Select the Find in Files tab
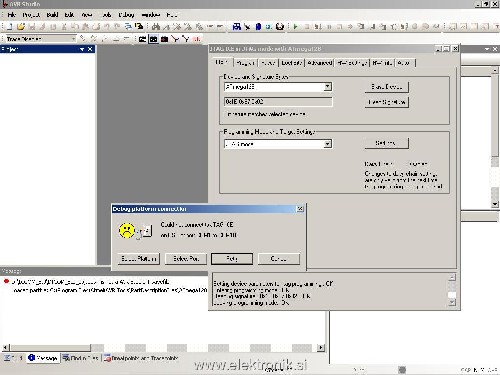Screen dimensions: 500x375 click(81, 358)
